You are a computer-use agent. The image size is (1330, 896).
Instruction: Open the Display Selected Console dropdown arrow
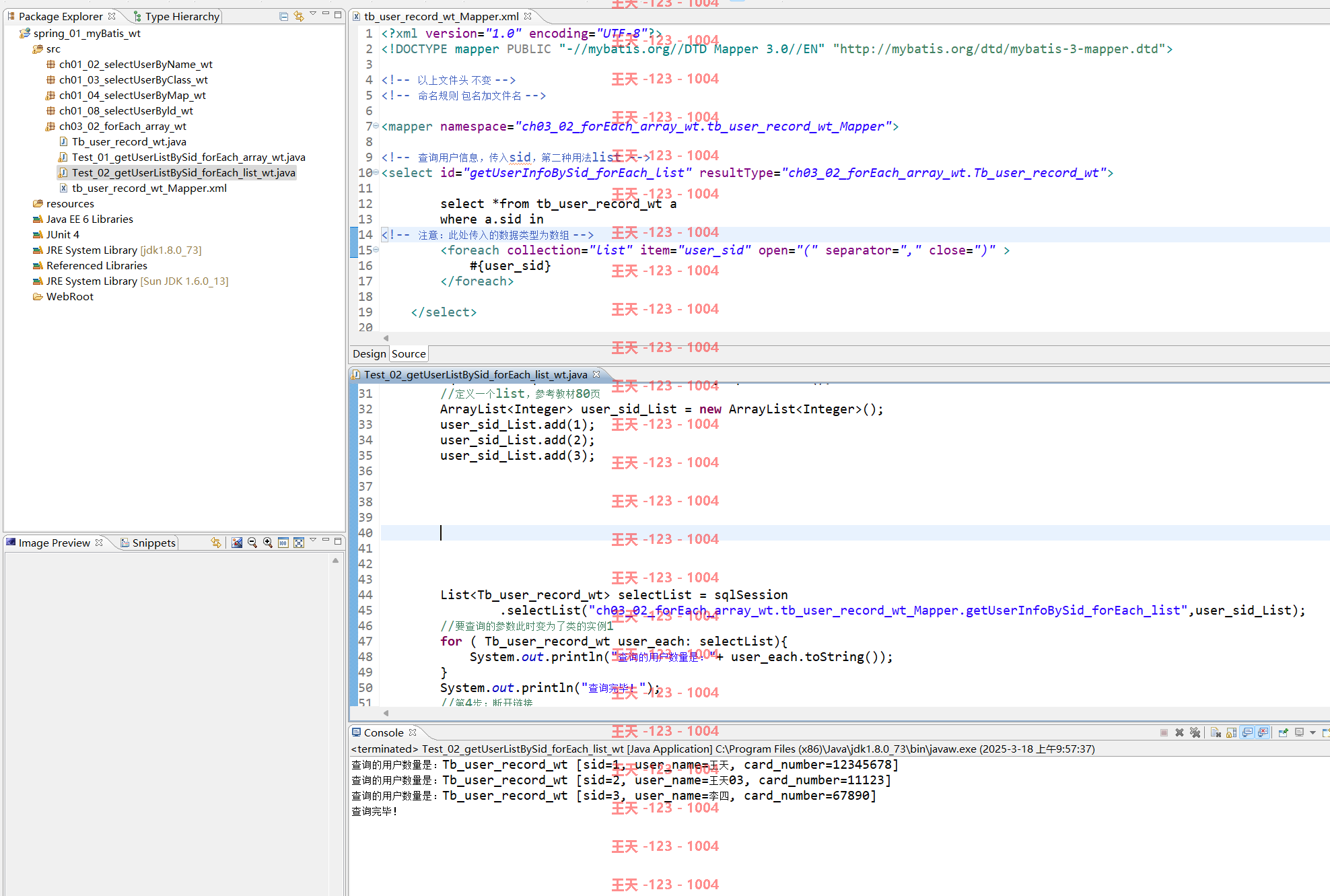point(1312,732)
